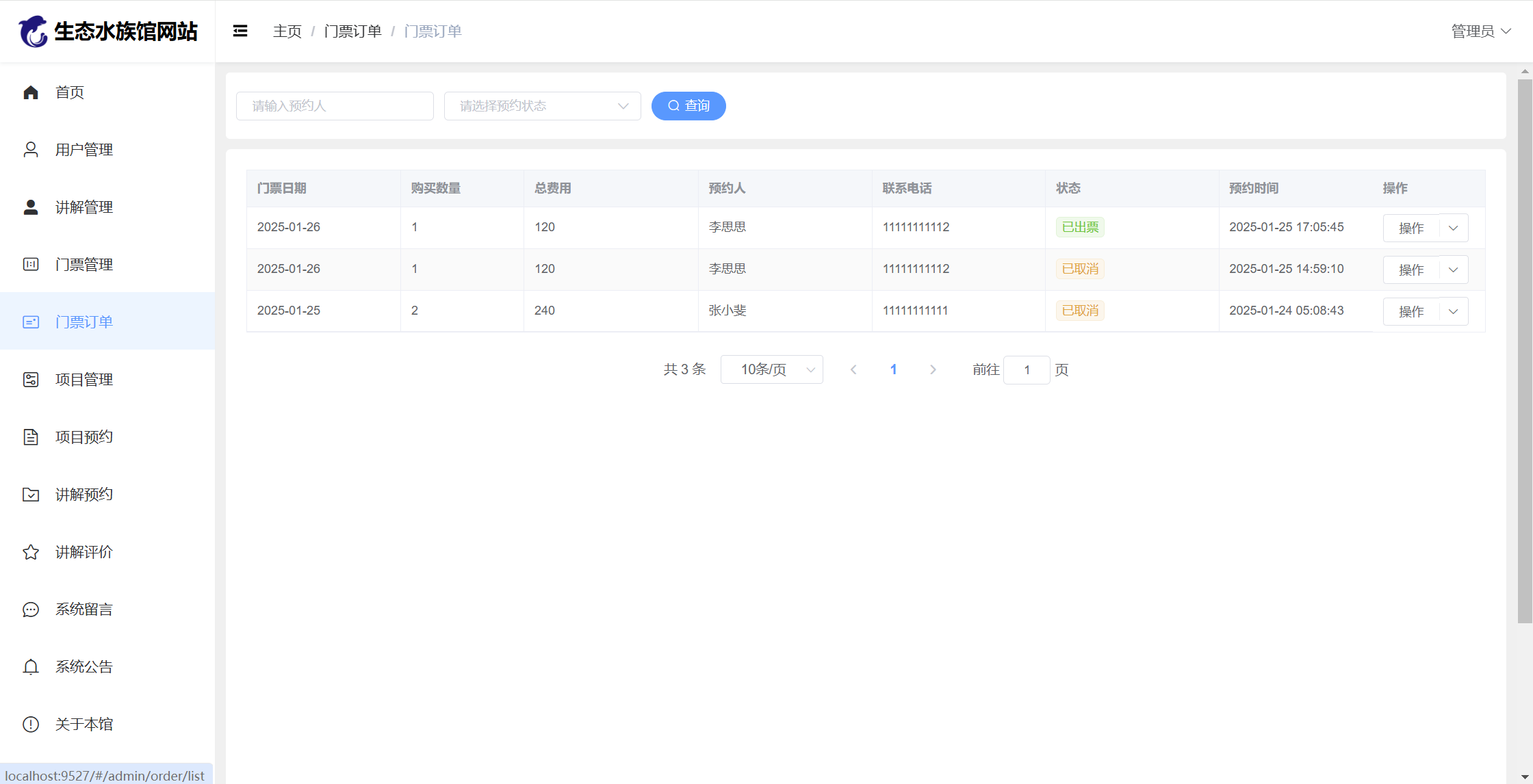This screenshot has height=784, width=1533.
Task: Go to 项目预约 in sidebar
Action: pos(83,437)
